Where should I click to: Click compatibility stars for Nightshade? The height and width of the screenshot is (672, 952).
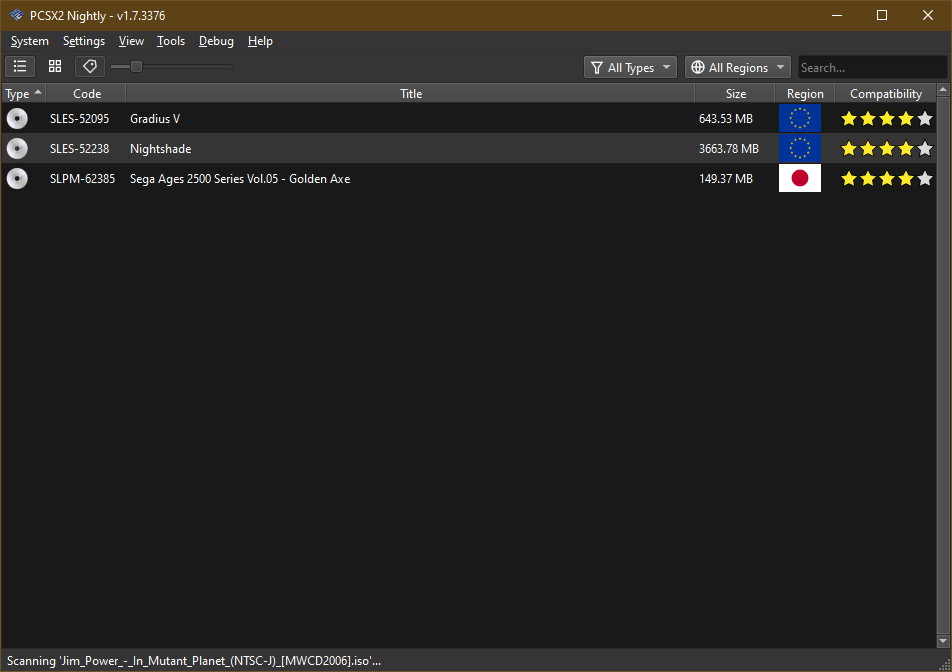point(886,148)
